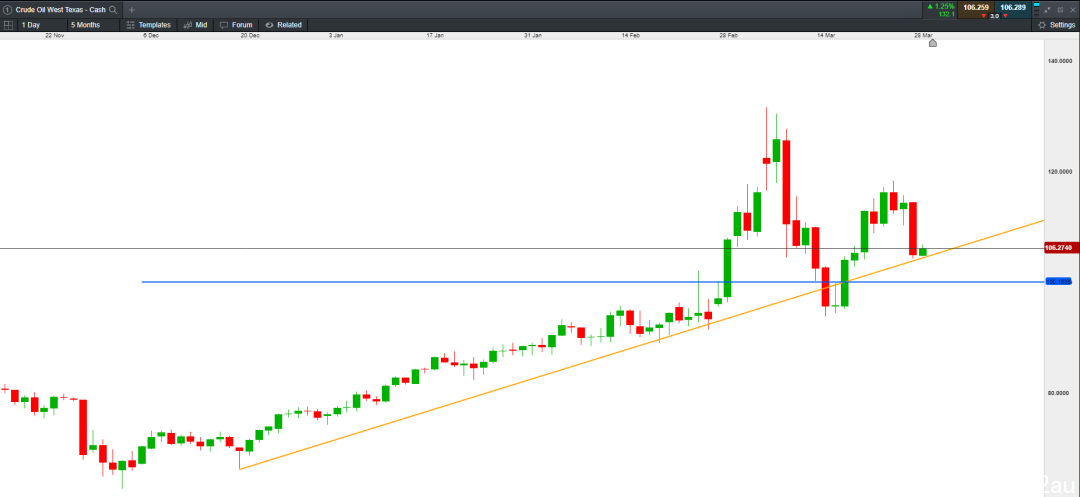Viewport: 1080px width, 497px height.
Task: Open the Templates menu
Action: coord(148,25)
